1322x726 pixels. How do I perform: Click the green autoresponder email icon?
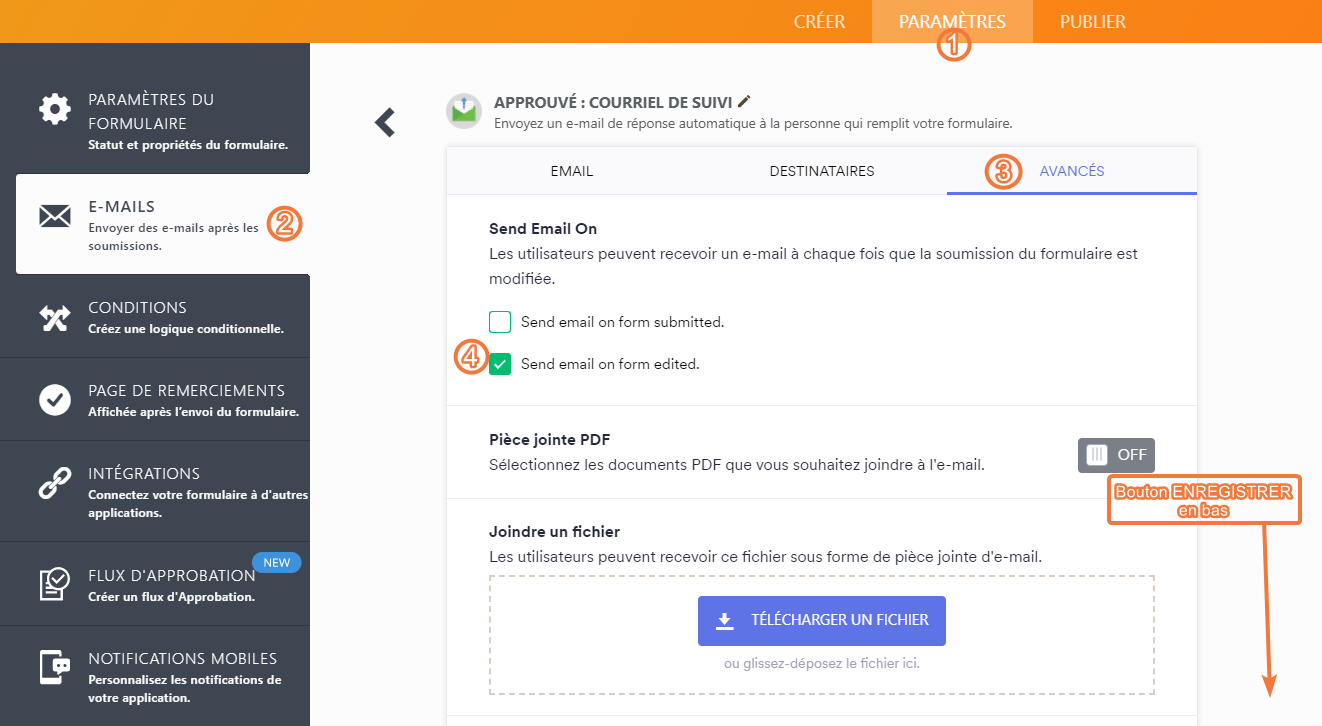463,111
